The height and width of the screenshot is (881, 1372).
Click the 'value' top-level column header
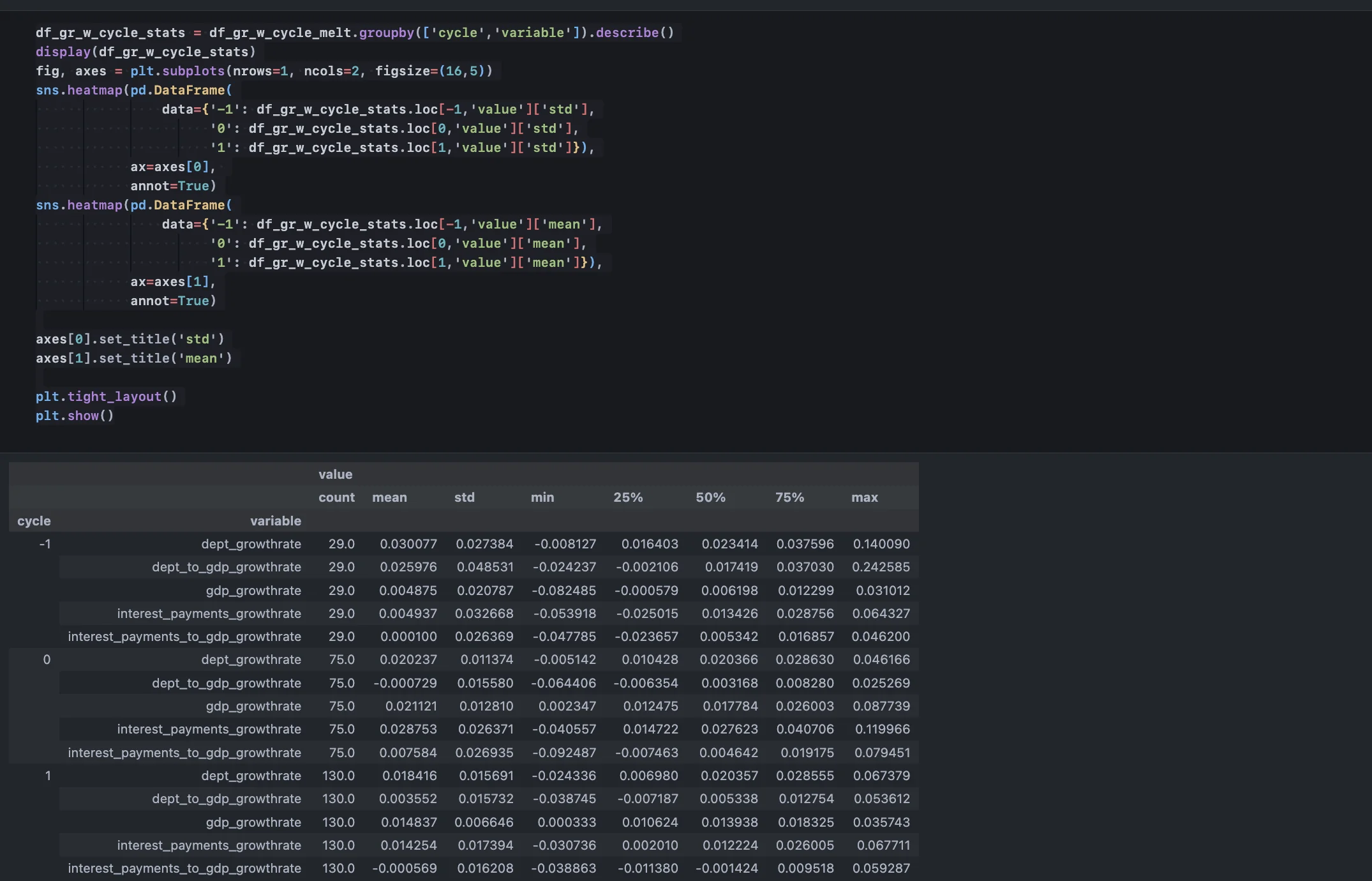tap(335, 474)
